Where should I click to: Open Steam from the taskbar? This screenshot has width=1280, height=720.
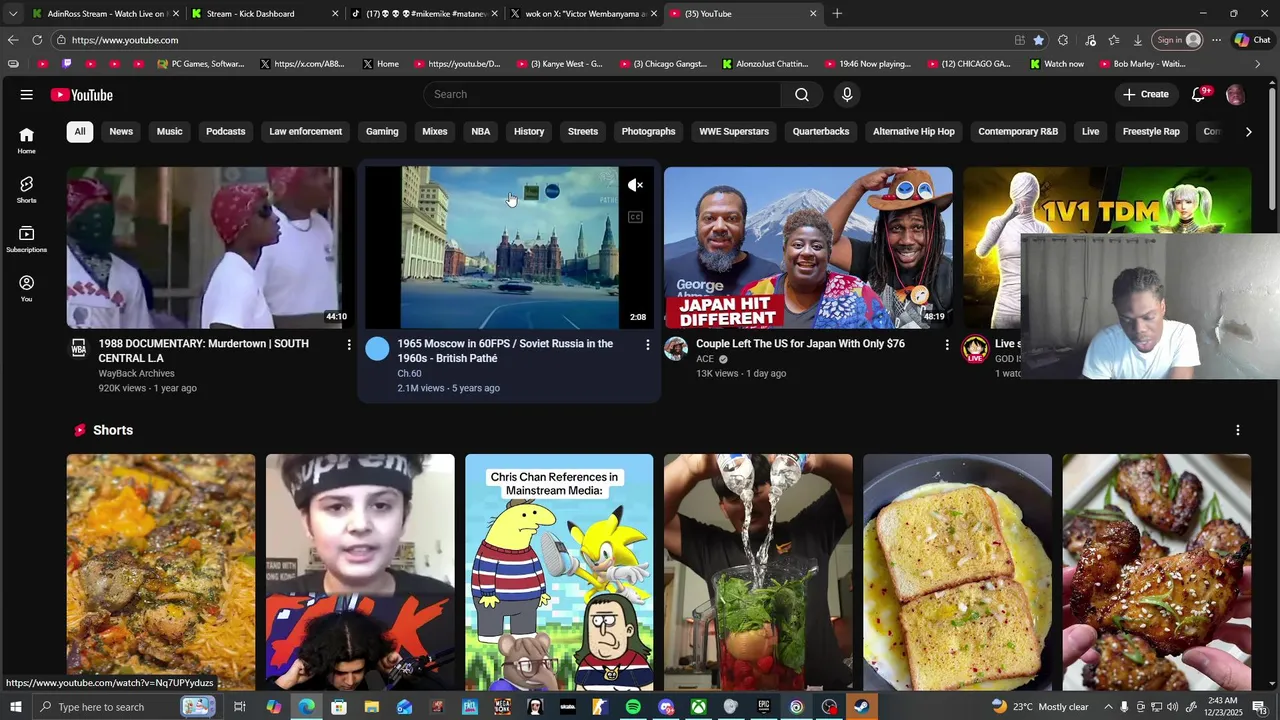861,707
